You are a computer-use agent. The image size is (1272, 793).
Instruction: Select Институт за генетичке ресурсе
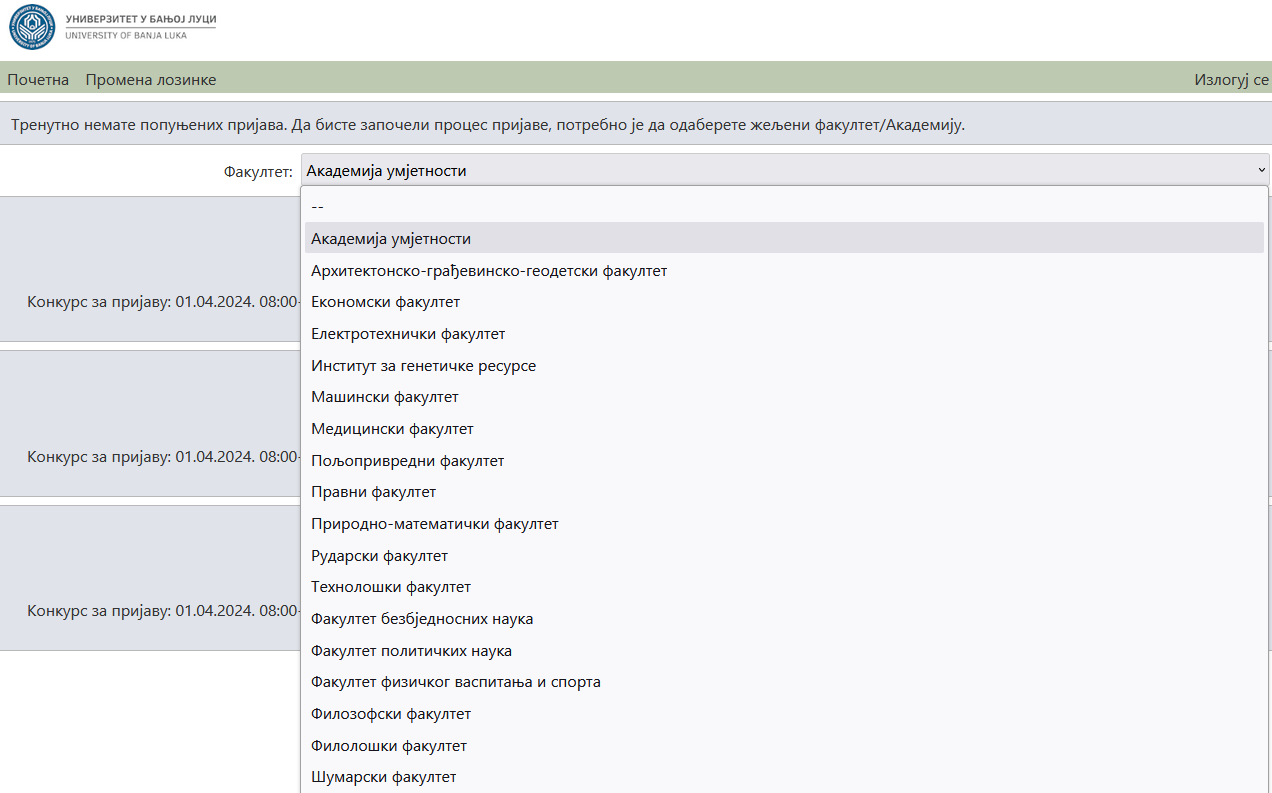coord(423,366)
